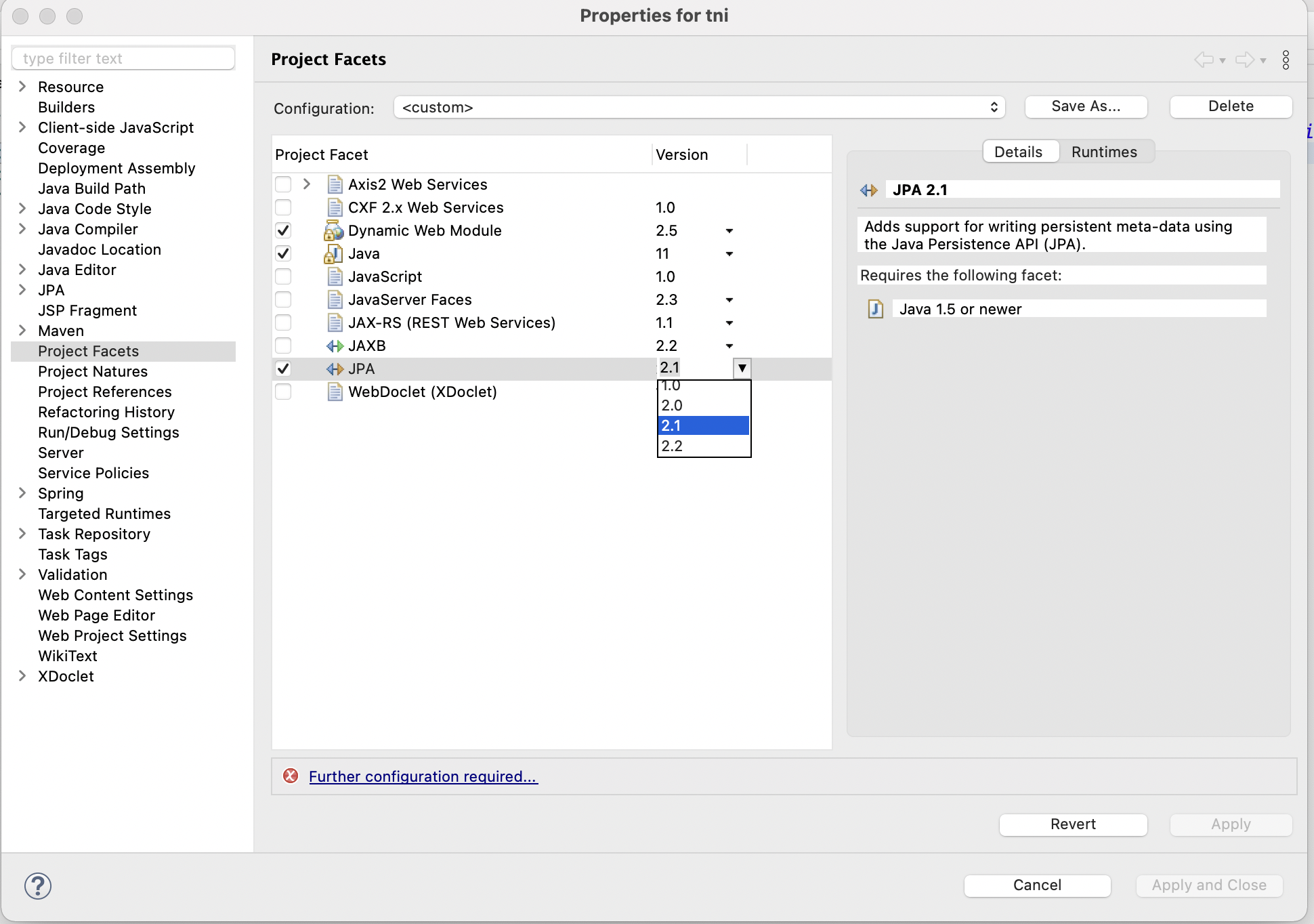This screenshot has width=1314, height=924.
Task: Uncheck the Dynamic Web Module checkbox
Action: [x=283, y=231]
